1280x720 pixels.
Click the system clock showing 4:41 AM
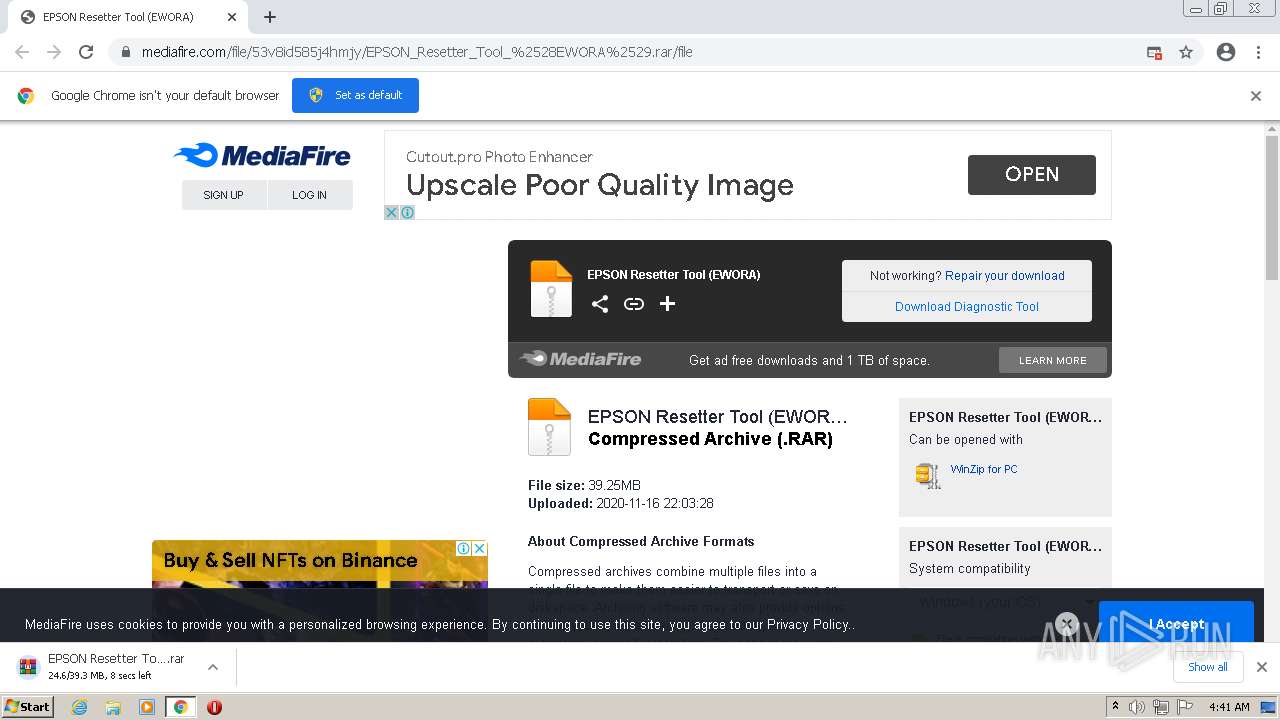click(x=1229, y=707)
